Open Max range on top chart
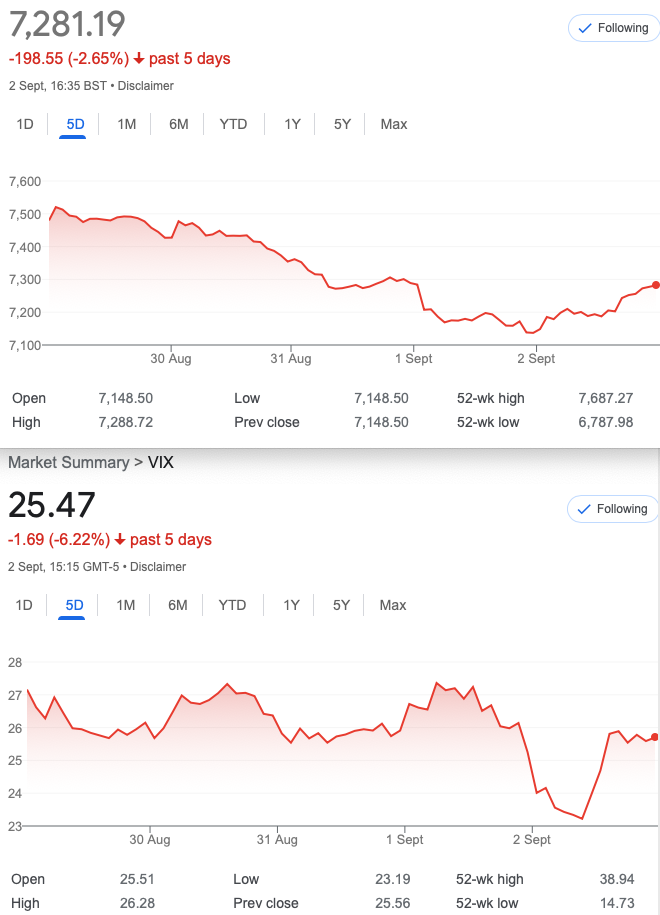The width and height of the screenshot is (660, 915). pyautogui.click(x=394, y=124)
